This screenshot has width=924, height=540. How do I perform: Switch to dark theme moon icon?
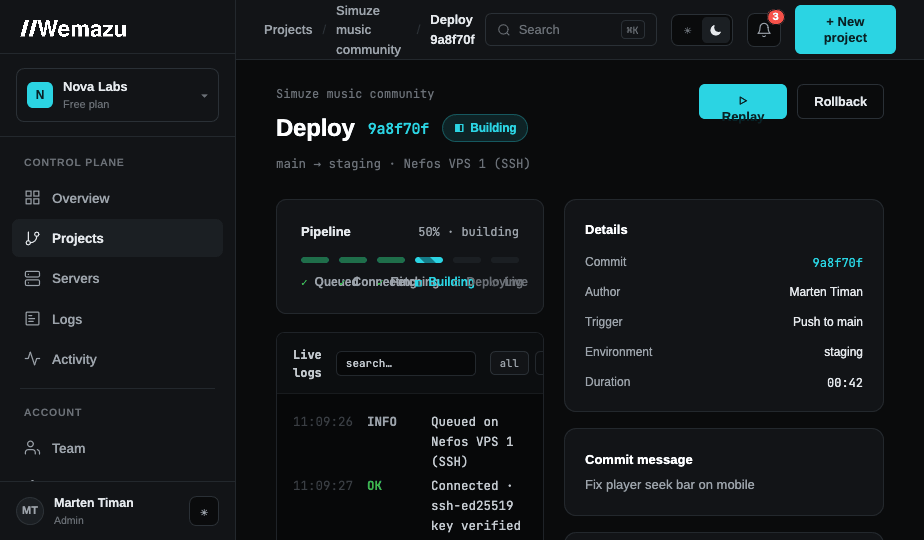tap(715, 30)
